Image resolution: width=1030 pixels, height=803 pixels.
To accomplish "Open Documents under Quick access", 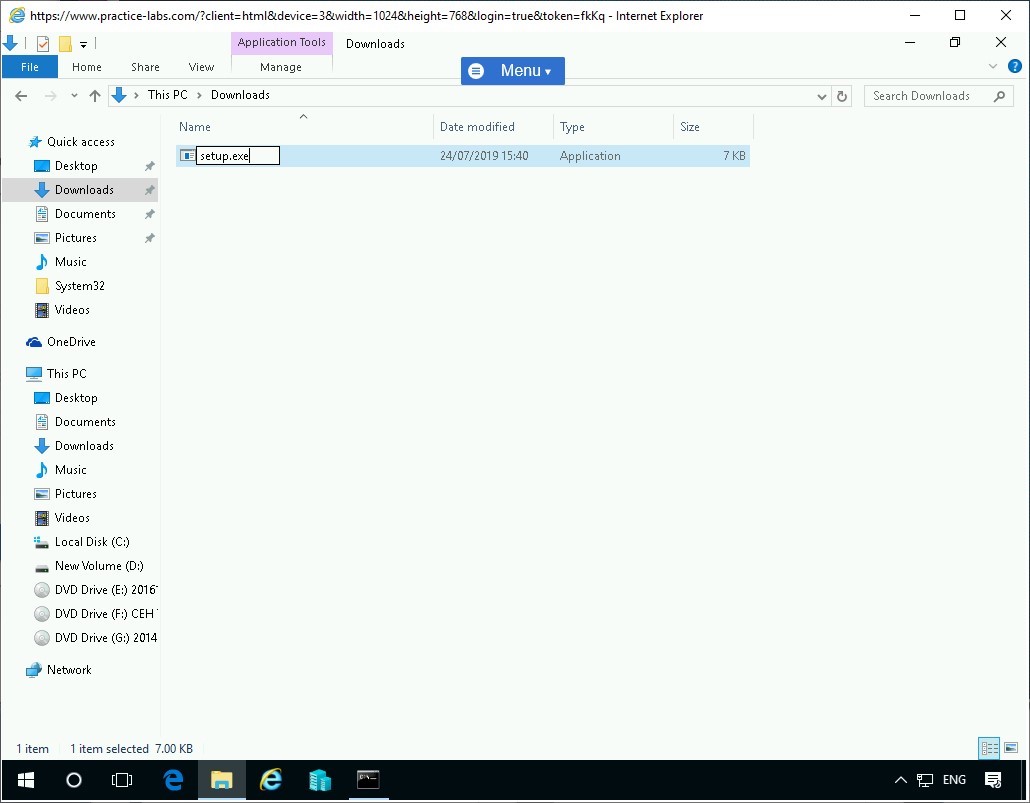I will pyautogui.click(x=85, y=214).
